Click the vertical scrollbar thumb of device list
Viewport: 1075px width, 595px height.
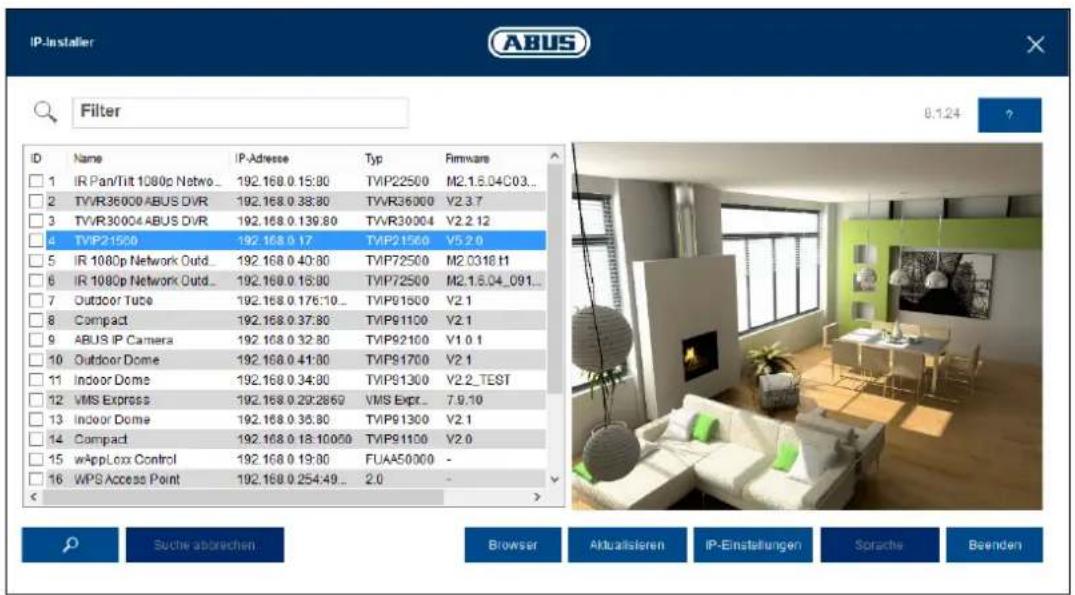(x=555, y=281)
